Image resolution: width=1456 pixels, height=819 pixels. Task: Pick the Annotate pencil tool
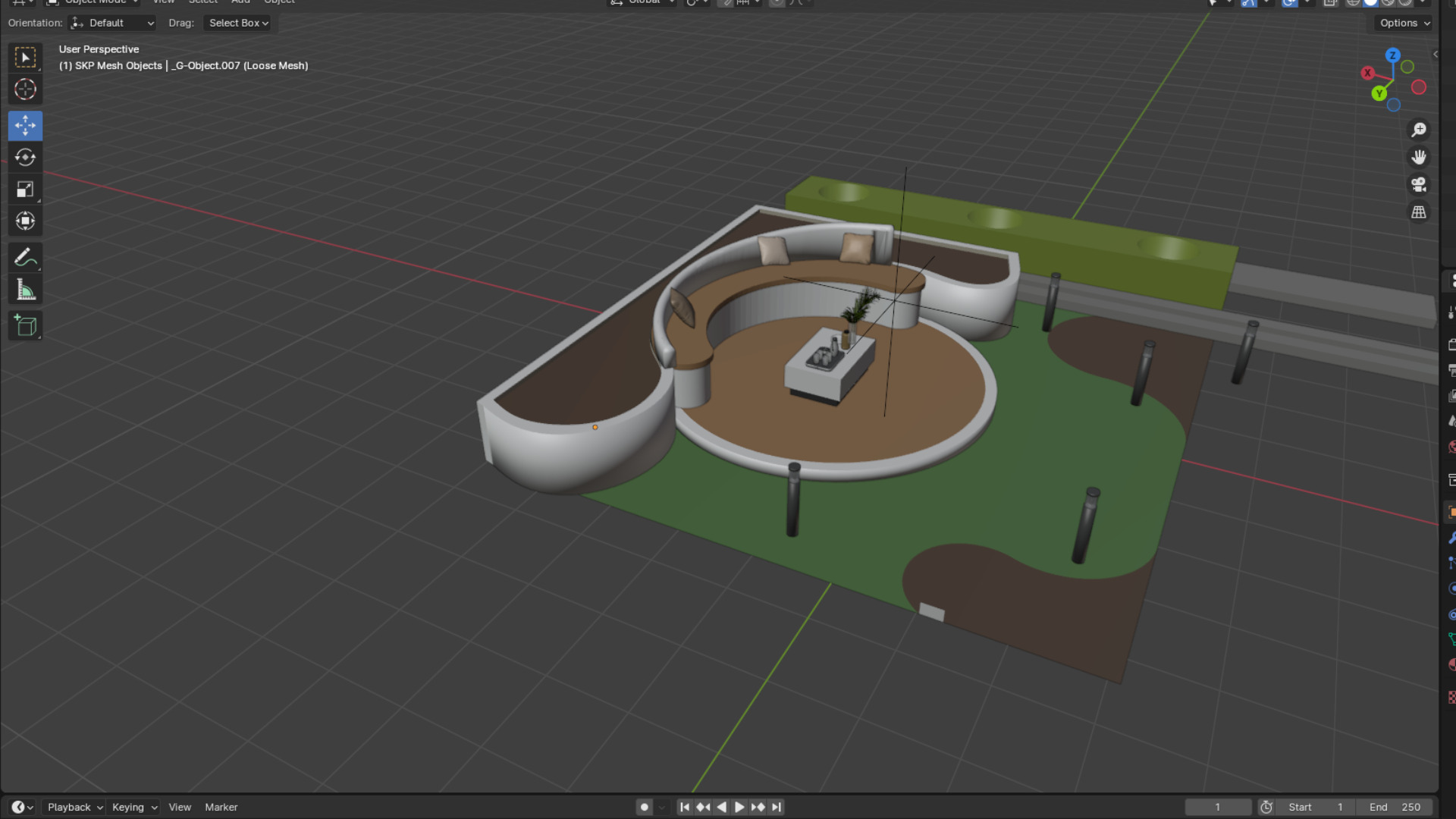pyautogui.click(x=25, y=258)
